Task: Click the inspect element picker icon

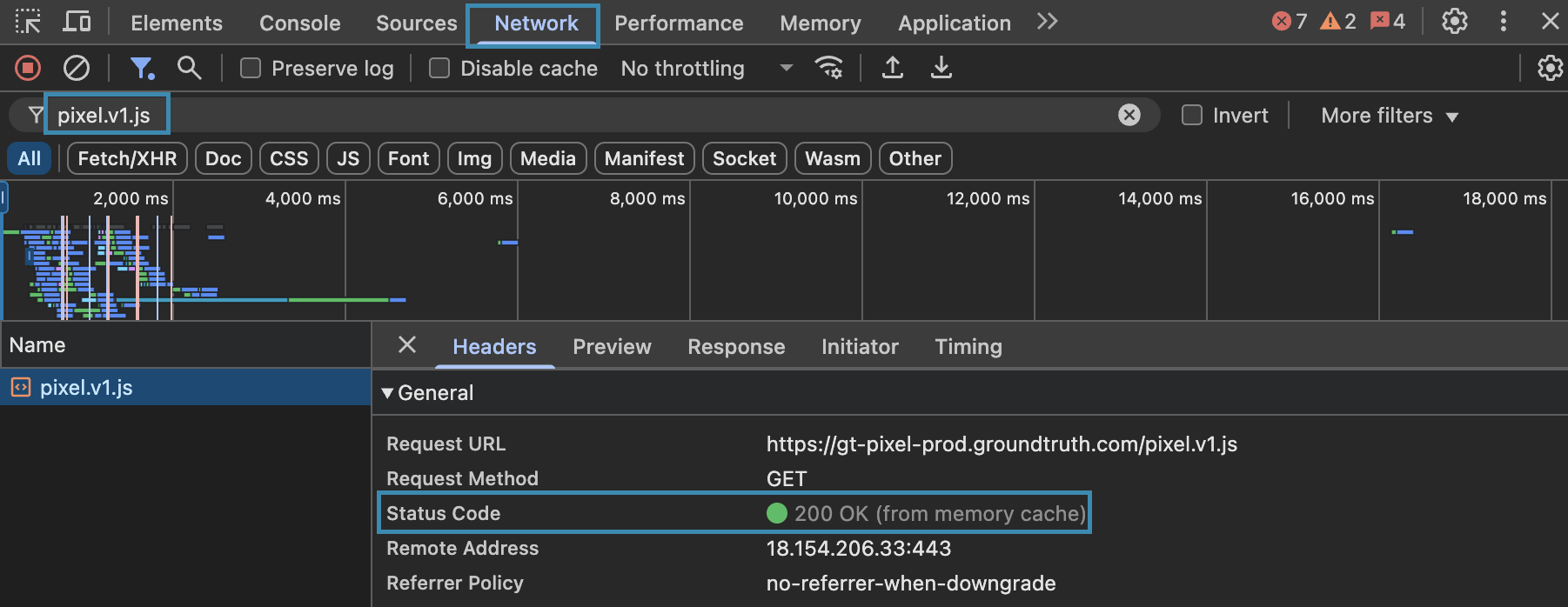Action: [x=28, y=22]
